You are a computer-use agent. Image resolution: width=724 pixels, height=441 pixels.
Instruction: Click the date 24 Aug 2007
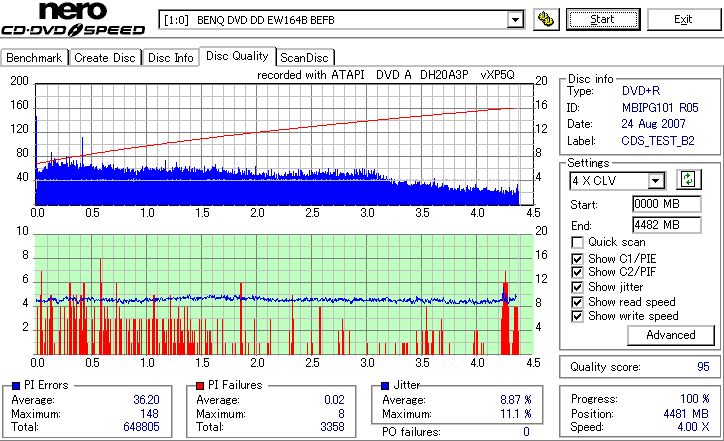(653, 124)
